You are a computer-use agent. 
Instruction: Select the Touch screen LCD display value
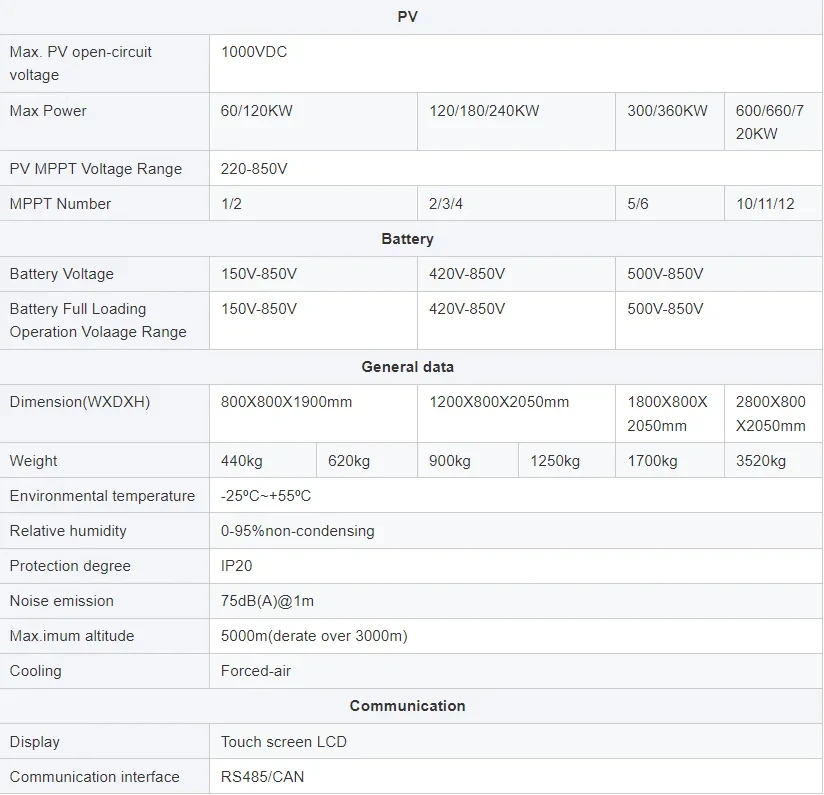tap(284, 742)
